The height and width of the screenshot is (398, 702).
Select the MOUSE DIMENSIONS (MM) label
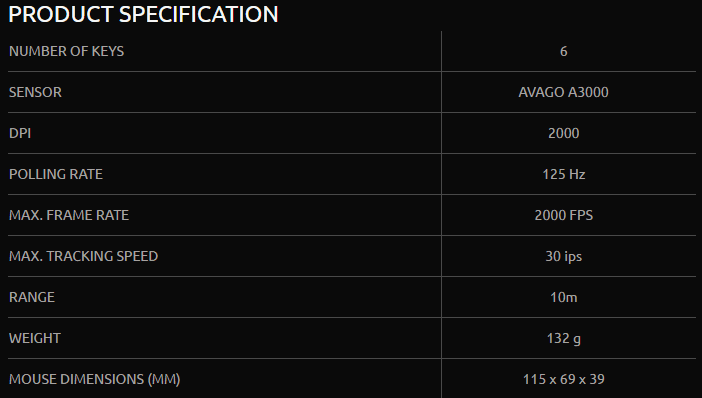click(94, 379)
